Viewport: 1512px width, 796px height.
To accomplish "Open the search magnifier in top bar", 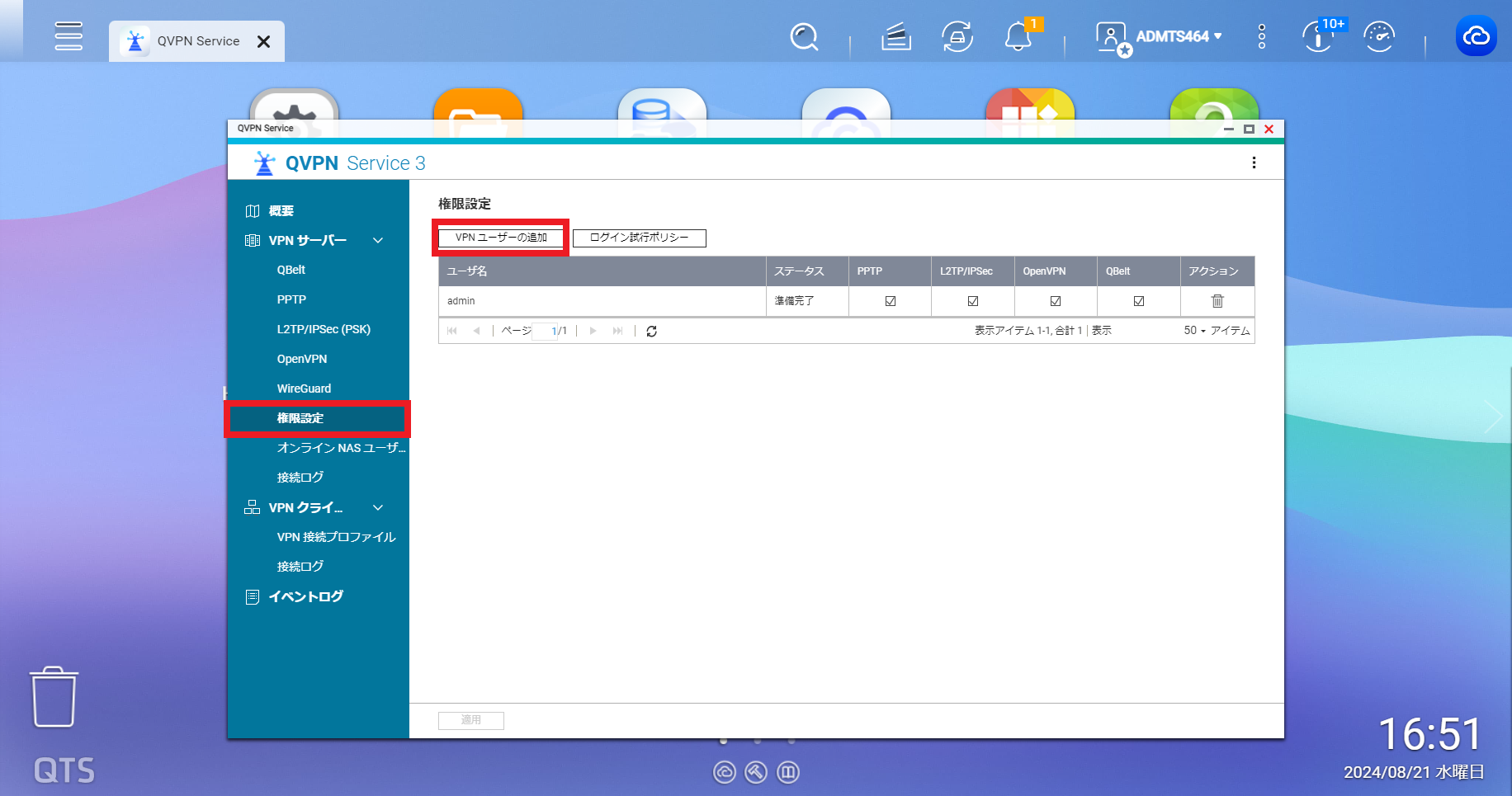I will [804, 36].
